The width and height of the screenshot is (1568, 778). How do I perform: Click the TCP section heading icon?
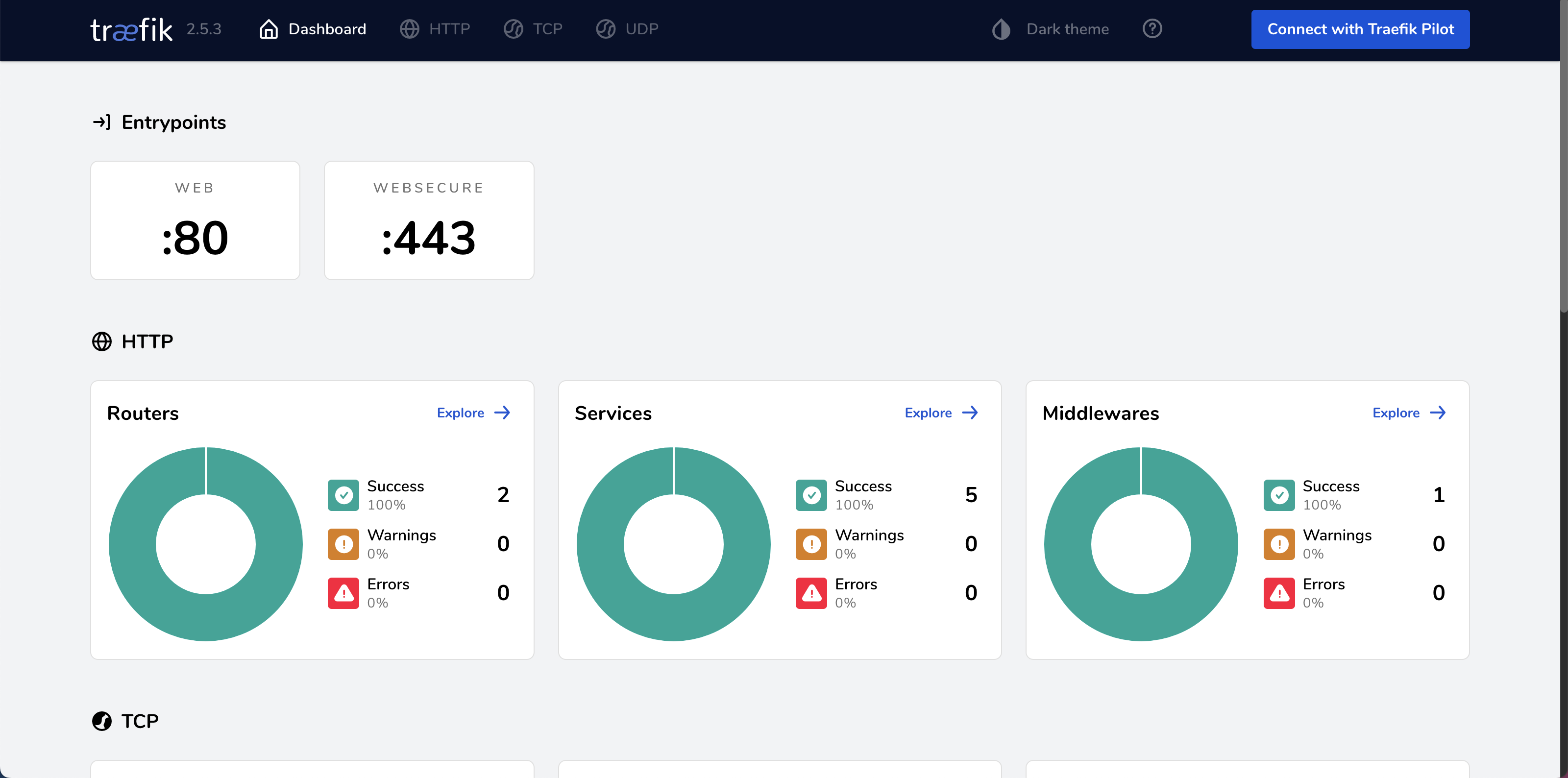point(101,721)
